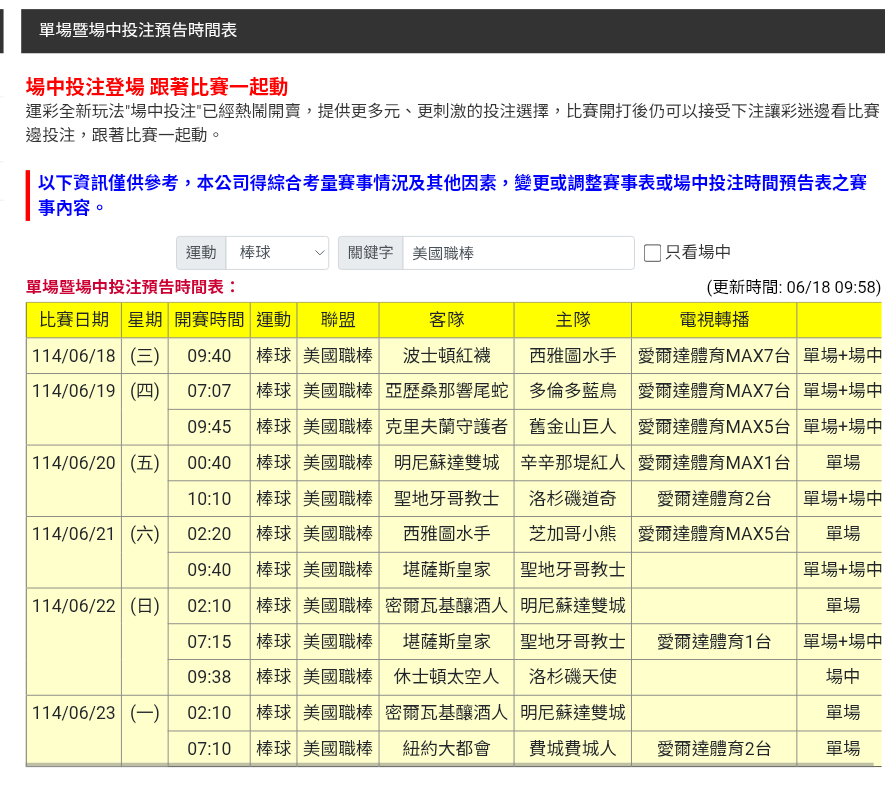The image size is (885, 803).
Task: Select home team 多倫多藍鳥
Action: tap(573, 391)
